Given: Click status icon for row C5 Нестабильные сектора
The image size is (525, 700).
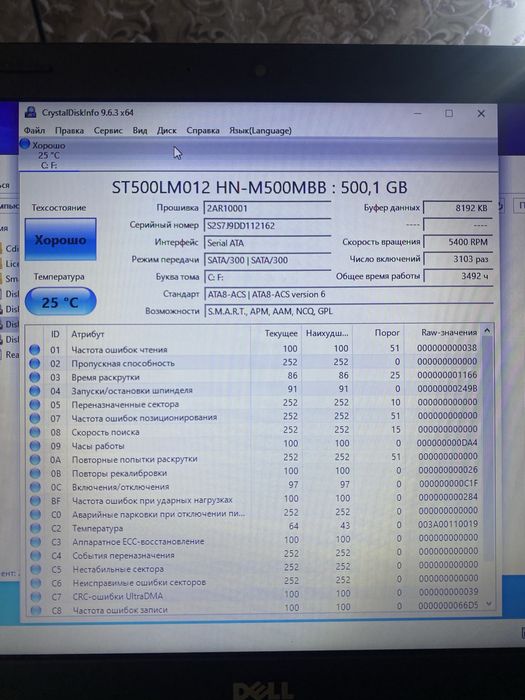Looking at the screenshot, I should [x=36, y=570].
